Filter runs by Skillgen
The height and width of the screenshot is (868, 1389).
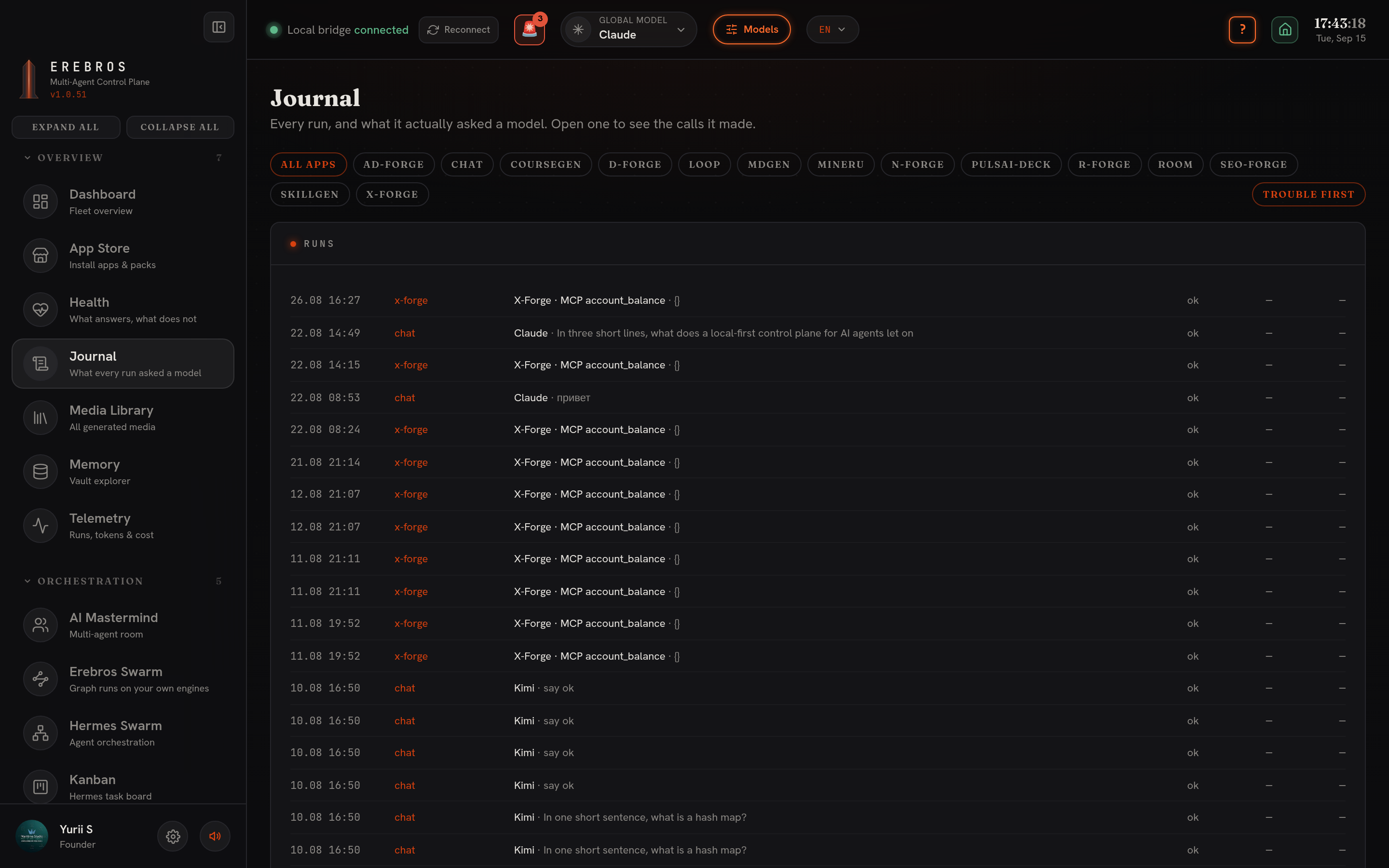click(x=309, y=194)
